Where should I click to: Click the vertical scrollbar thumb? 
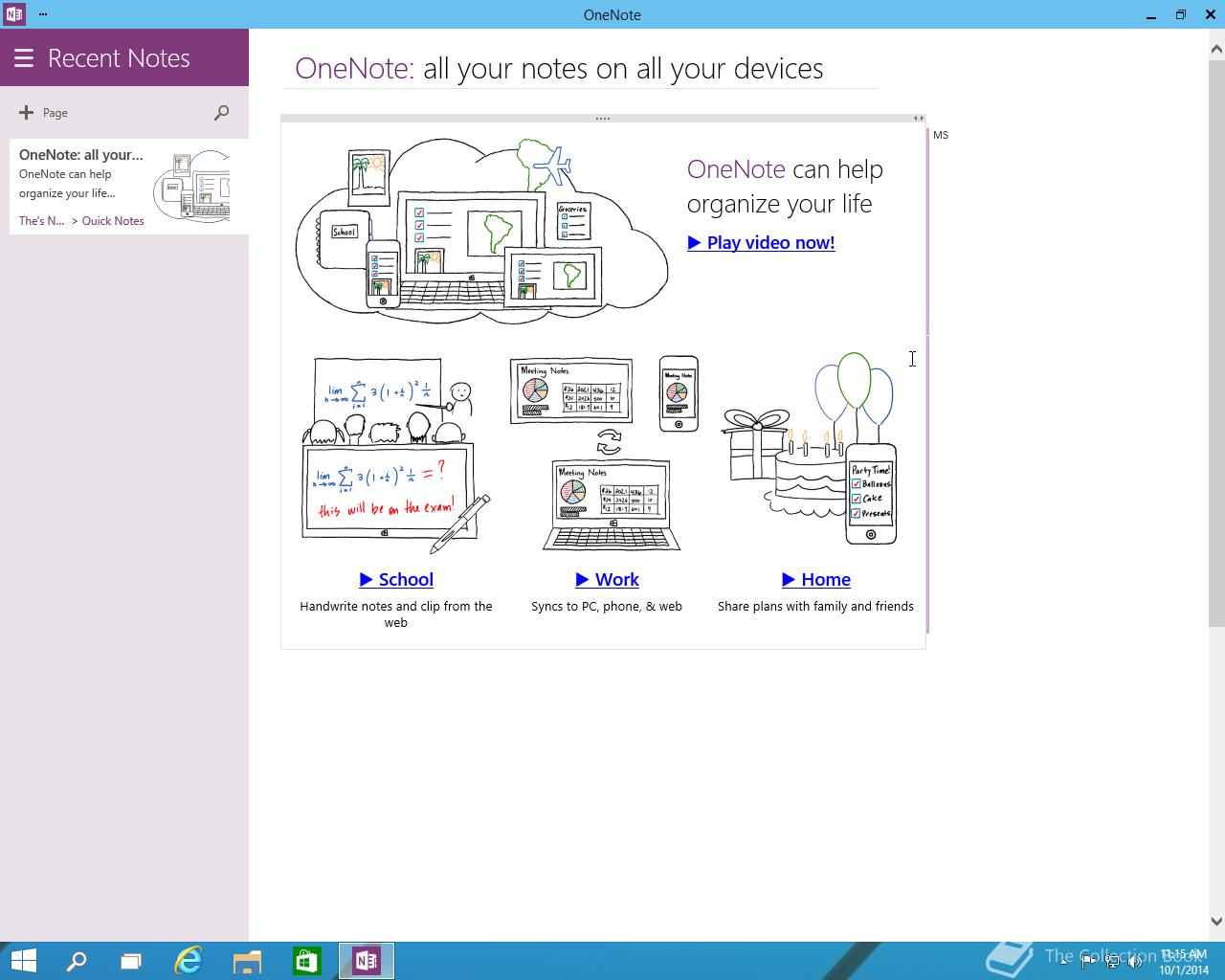(1216, 342)
